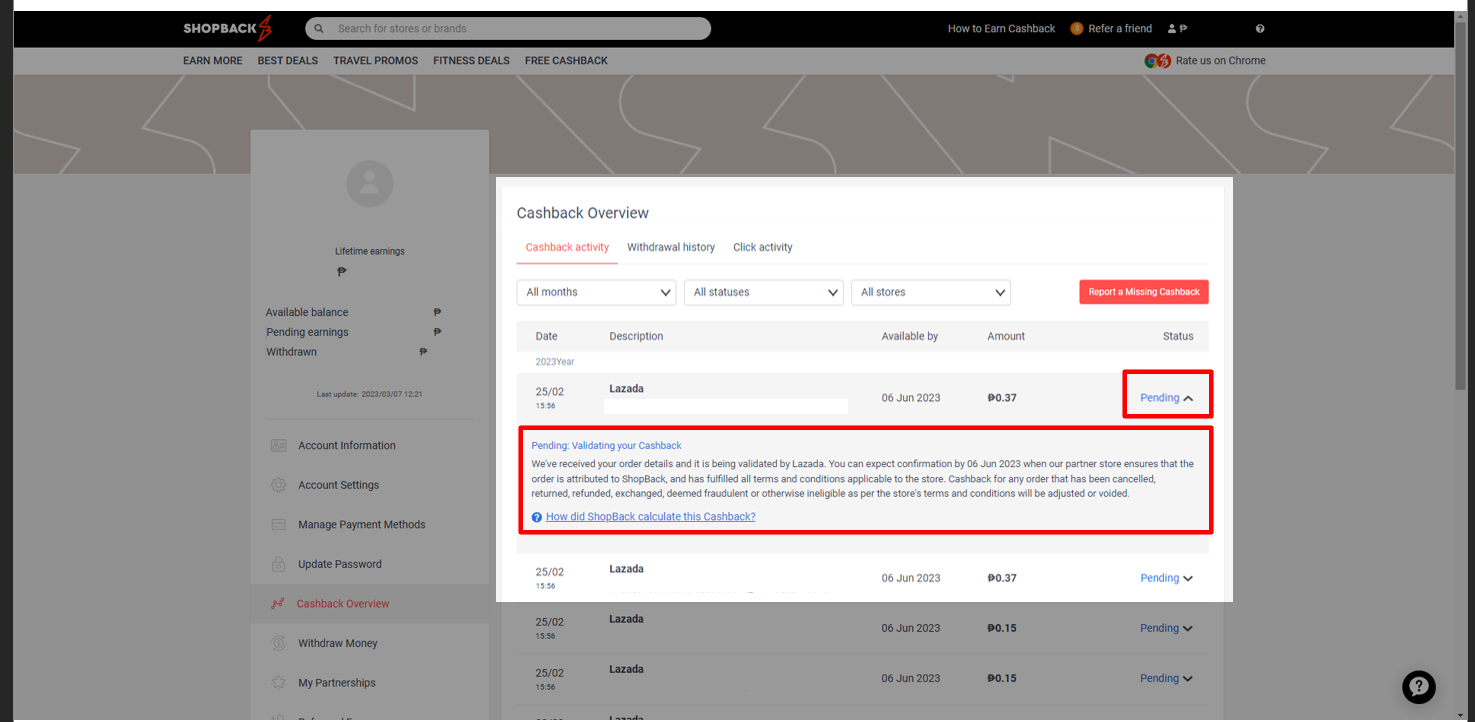Click the ShopBack logo
This screenshot has height=722, width=1475.
coord(227,28)
